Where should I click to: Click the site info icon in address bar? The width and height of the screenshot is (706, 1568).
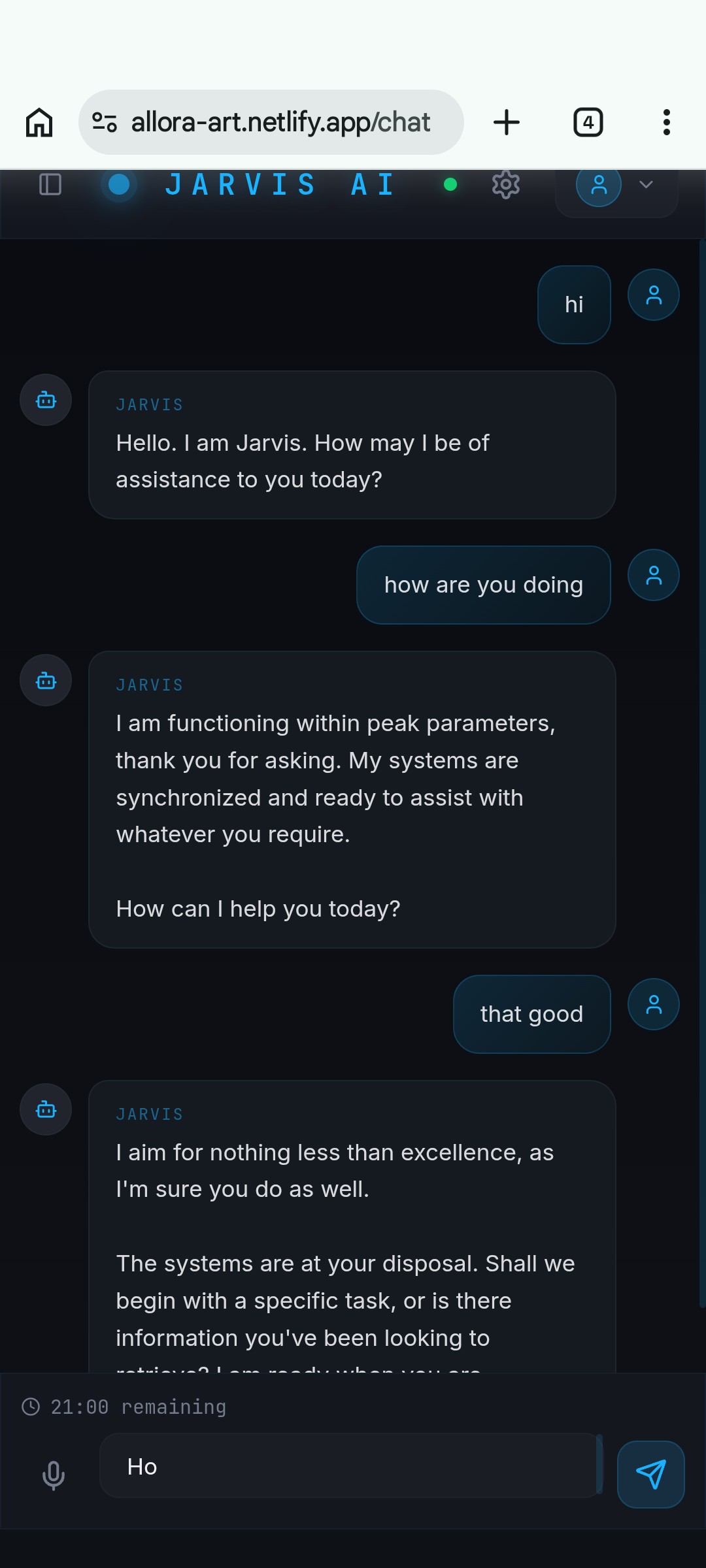[x=105, y=122]
